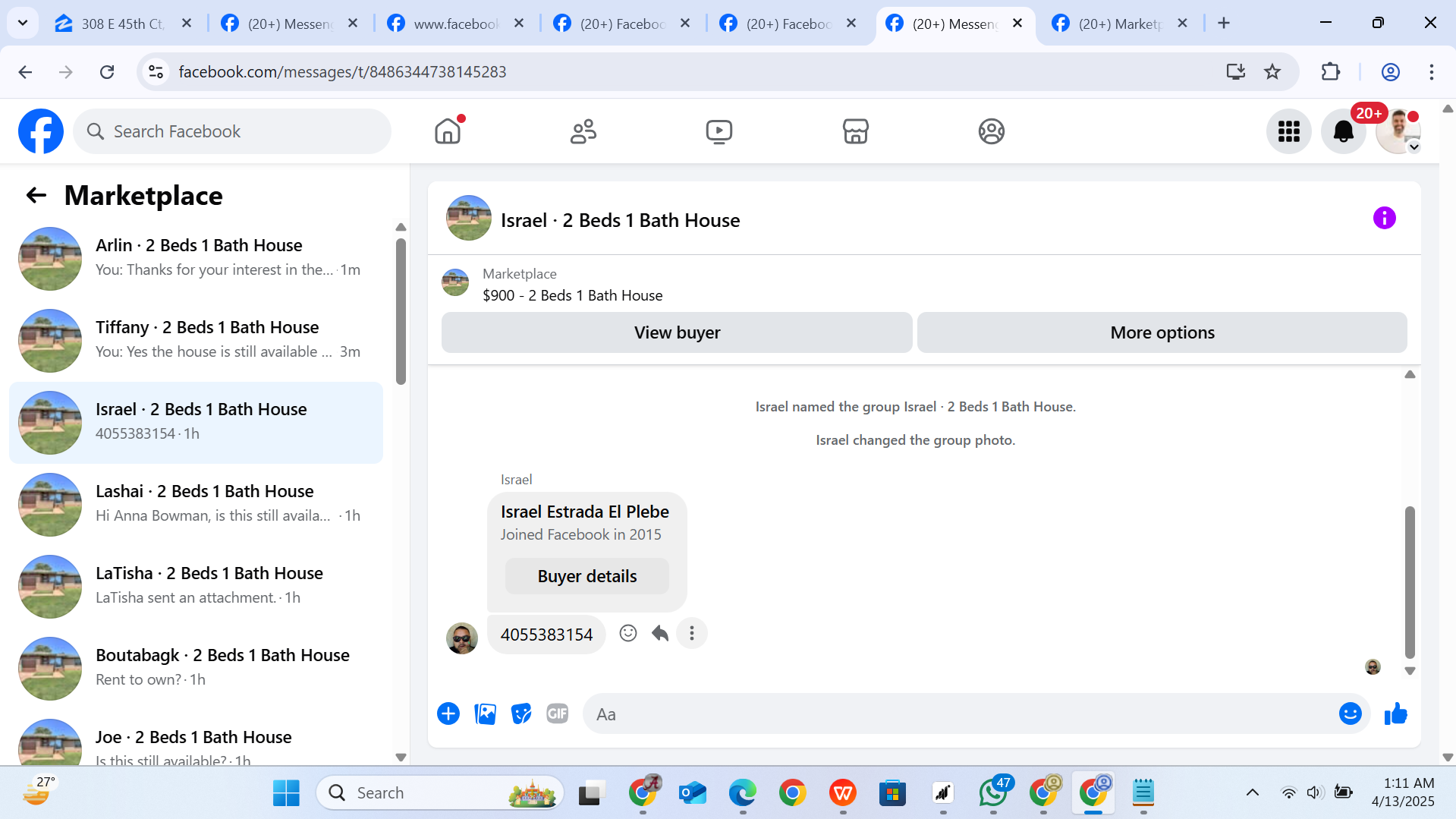React to the 4055383154 message

pos(627,633)
